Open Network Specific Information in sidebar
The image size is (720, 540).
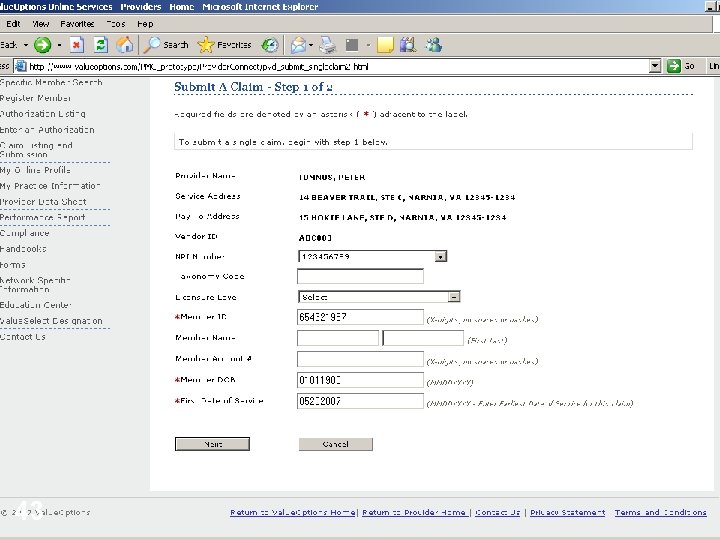coord(35,285)
